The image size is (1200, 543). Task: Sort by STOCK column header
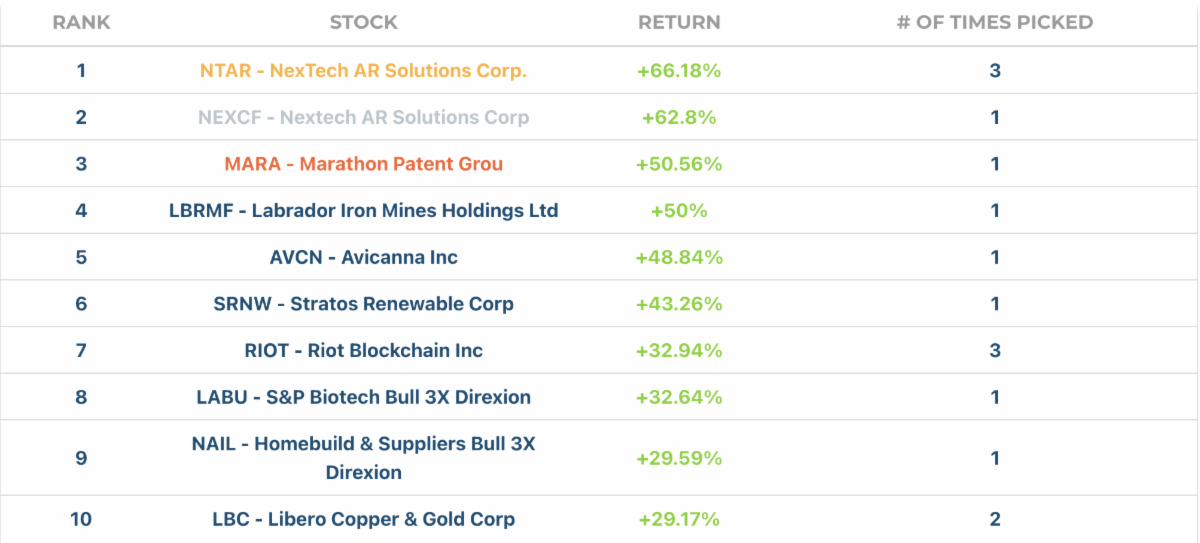coord(363,22)
